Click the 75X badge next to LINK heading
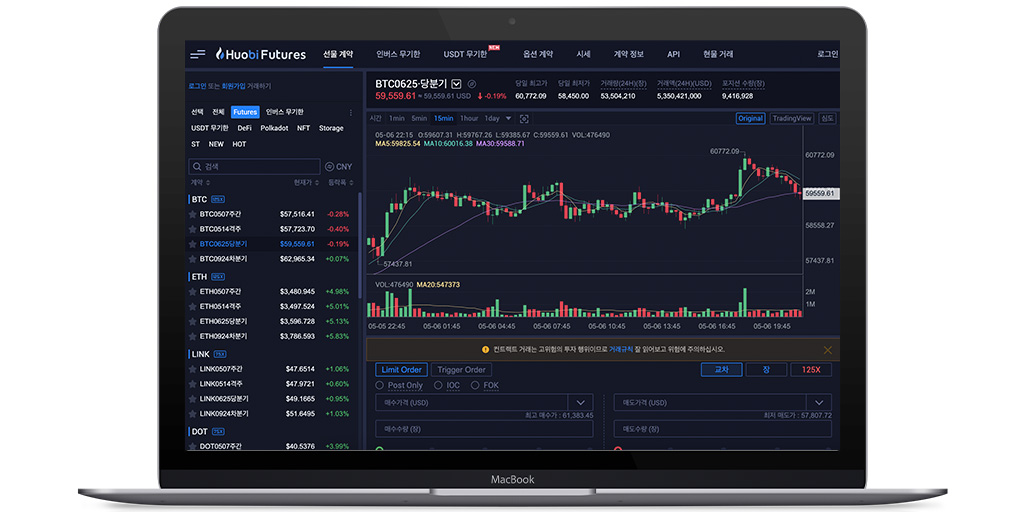The image size is (1024, 512). pyautogui.click(x=220, y=354)
